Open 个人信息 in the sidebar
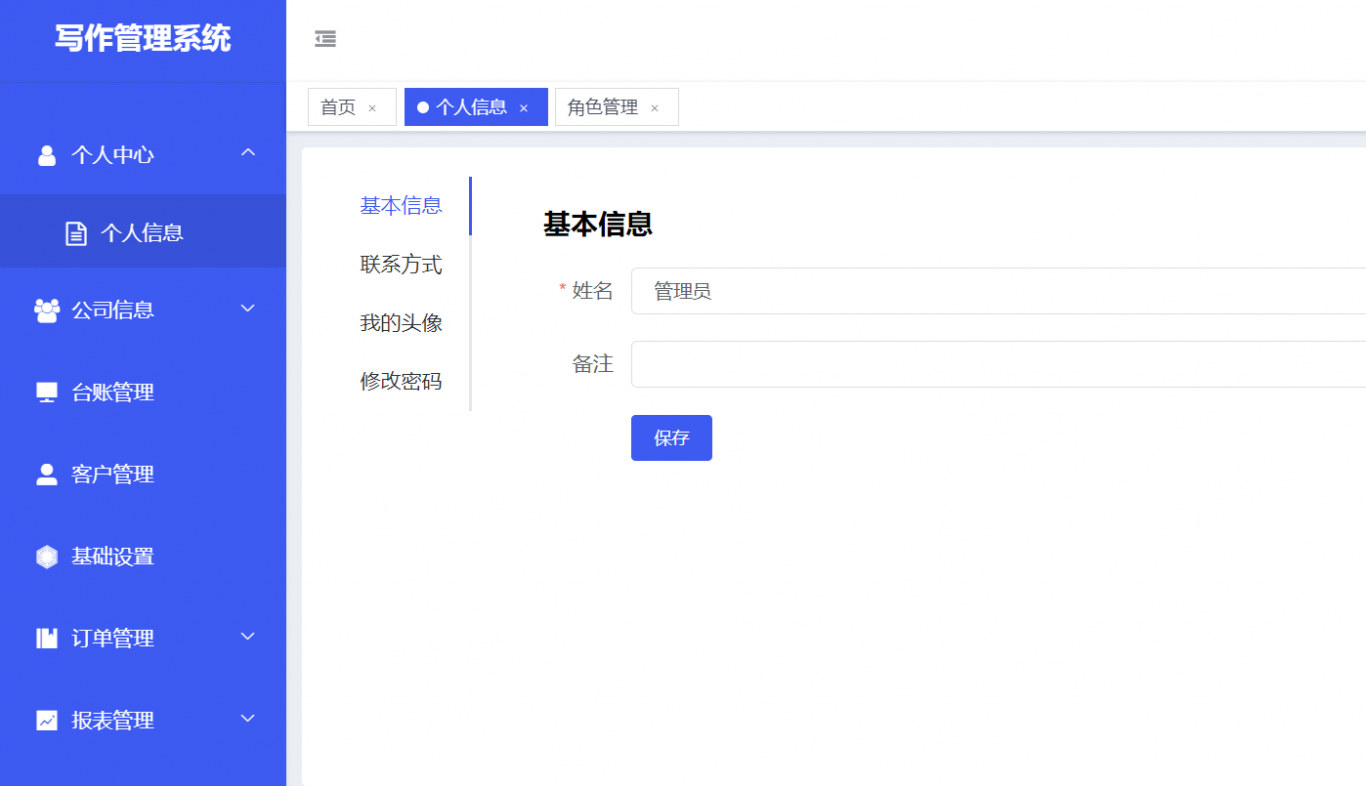Image resolution: width=1366 pixels, height=786 pixels. click(143, 233)
